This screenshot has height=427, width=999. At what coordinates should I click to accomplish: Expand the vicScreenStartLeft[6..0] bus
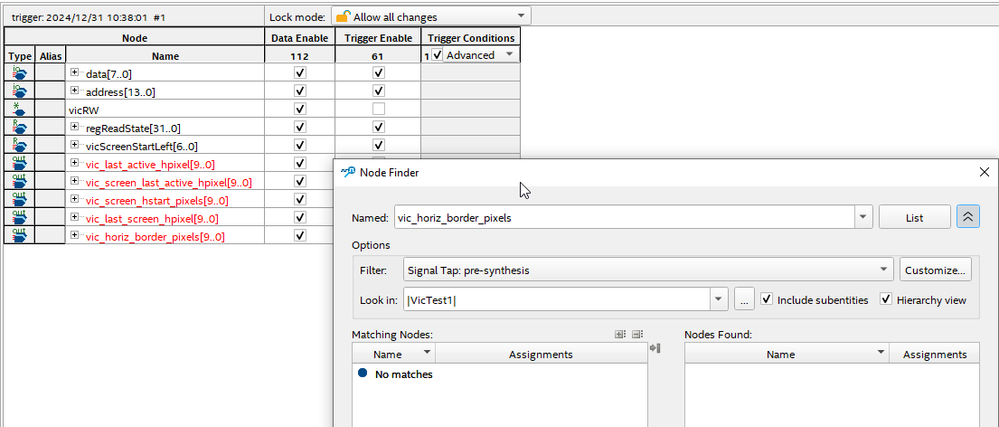pos(75,145)
